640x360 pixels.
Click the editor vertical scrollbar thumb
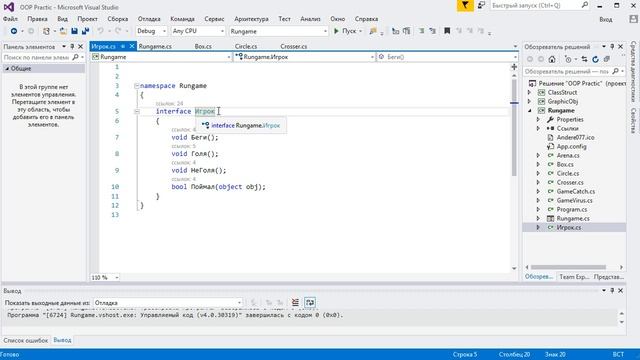coord(514,127)
